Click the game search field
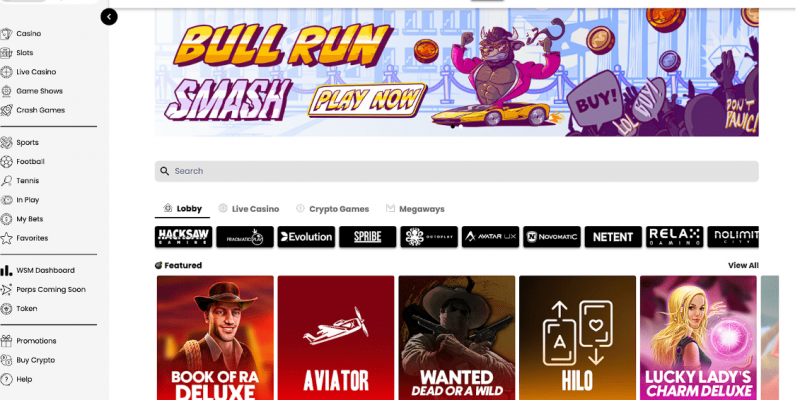The image size is (800, 400). [x=457, y=171]
